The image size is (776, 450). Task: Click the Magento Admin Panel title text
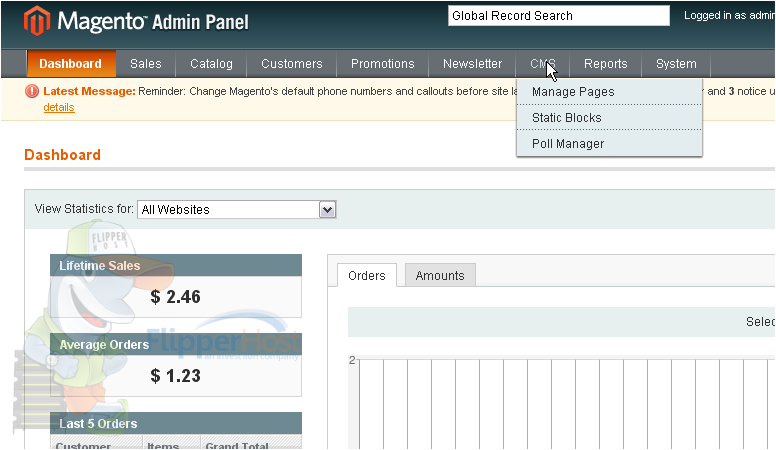pyautogui.click(x=153, y=22)
